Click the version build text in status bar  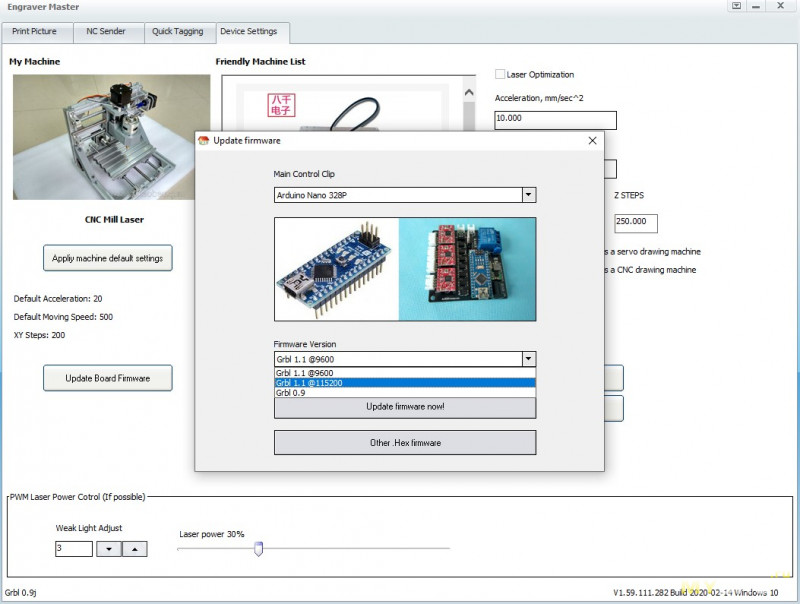[x=695, y=593]
